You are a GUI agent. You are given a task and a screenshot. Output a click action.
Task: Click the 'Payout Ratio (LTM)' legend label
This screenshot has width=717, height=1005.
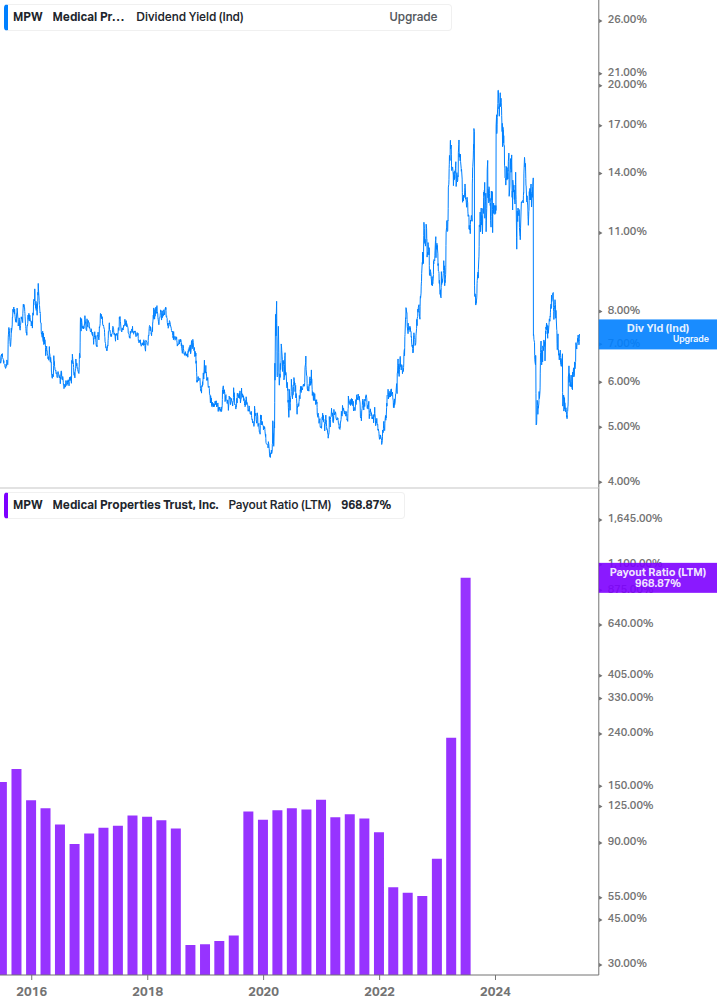tap(279, 505)
